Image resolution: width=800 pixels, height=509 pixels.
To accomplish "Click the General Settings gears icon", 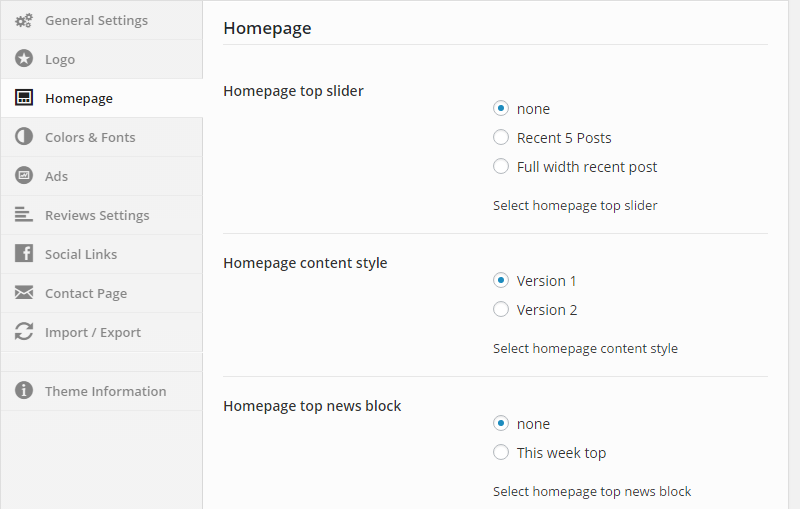I will [24, 20].
